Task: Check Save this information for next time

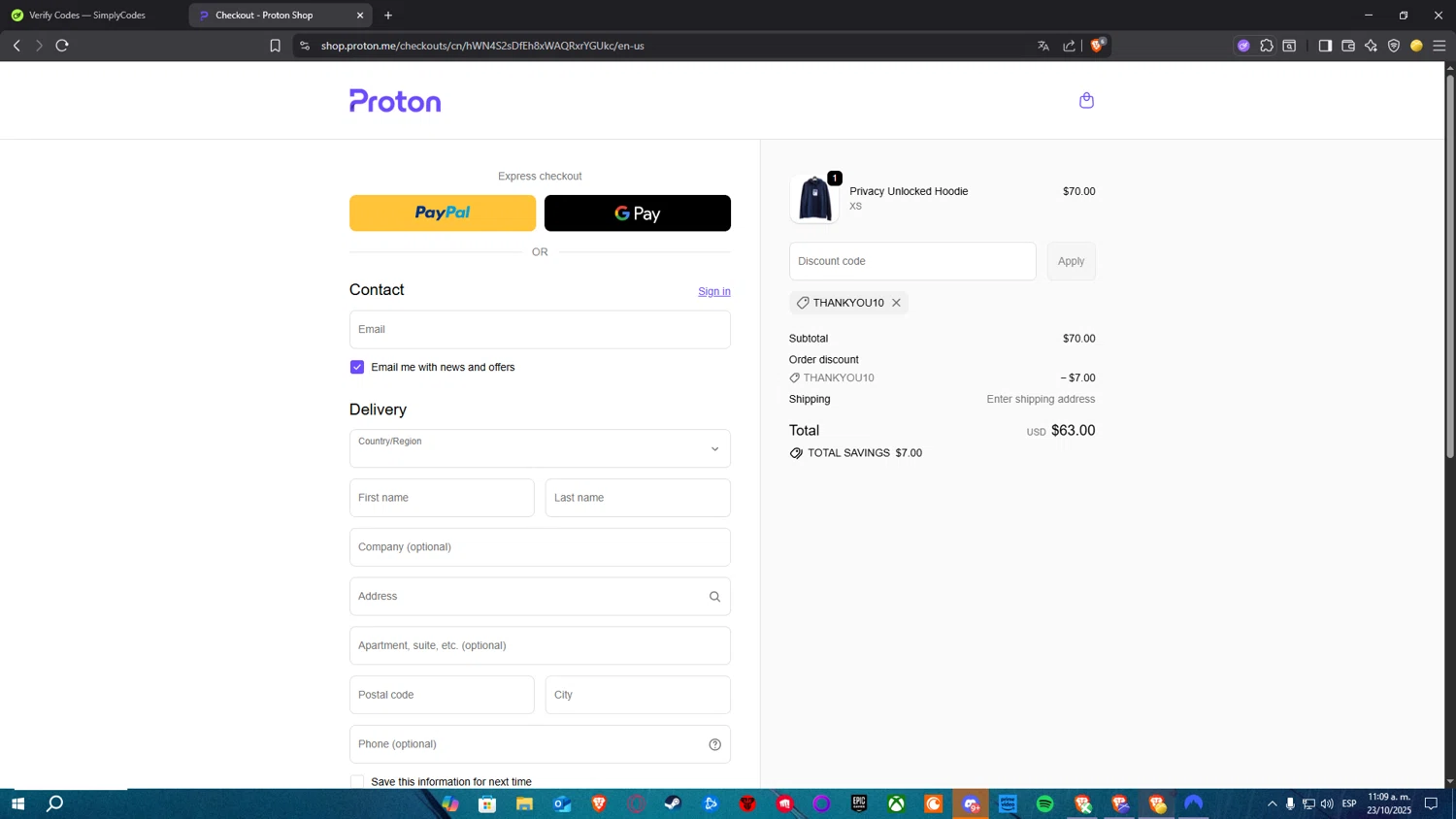Action: [x=357, y=782]
